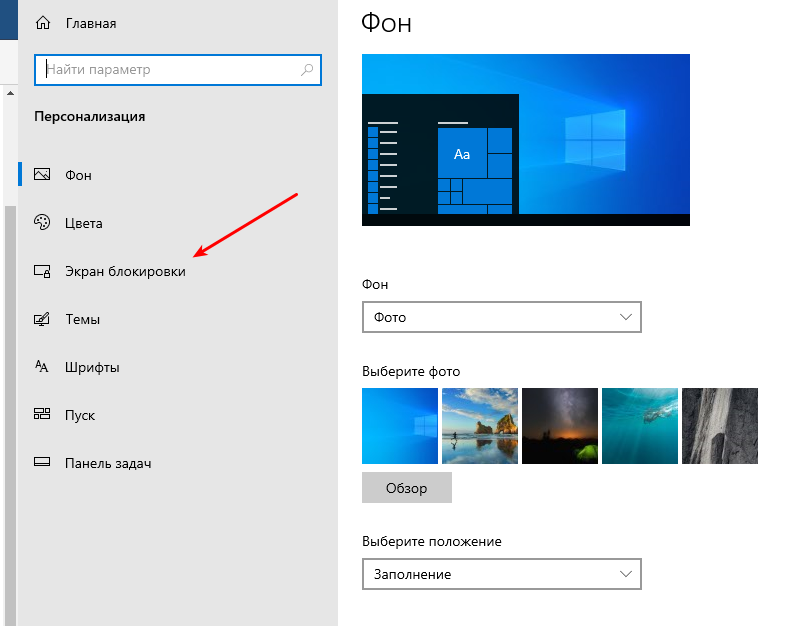Screen dimensions: 786x626
Task: Select the underwater swimmer wallpaper thumbnail
Action: (x=640, y=426)
